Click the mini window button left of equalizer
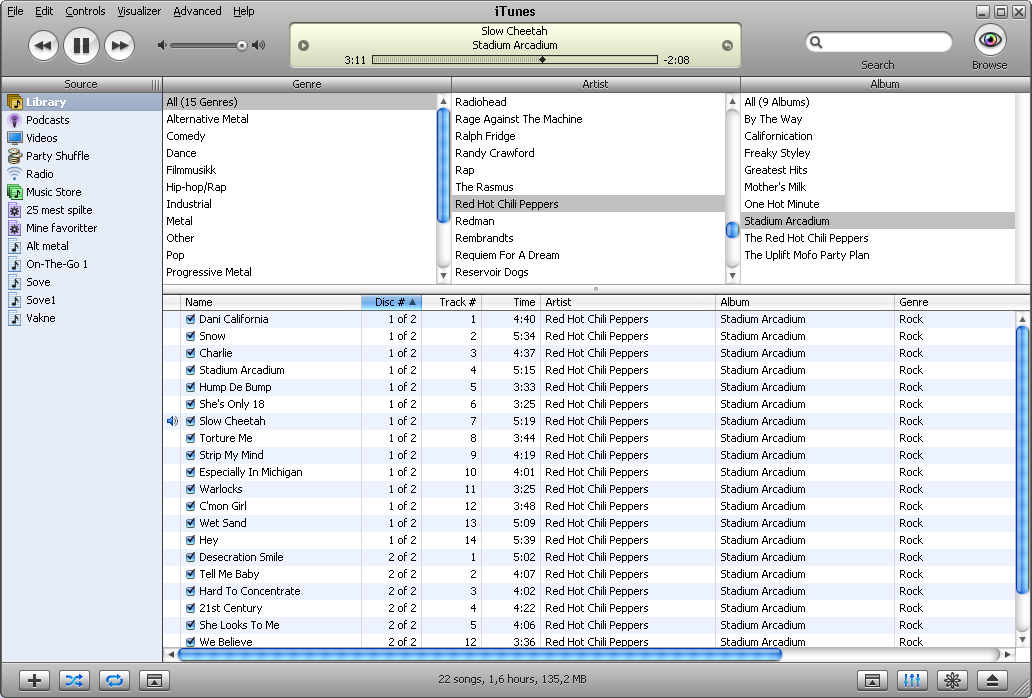1032x698 pixels. tap(872, 680)
